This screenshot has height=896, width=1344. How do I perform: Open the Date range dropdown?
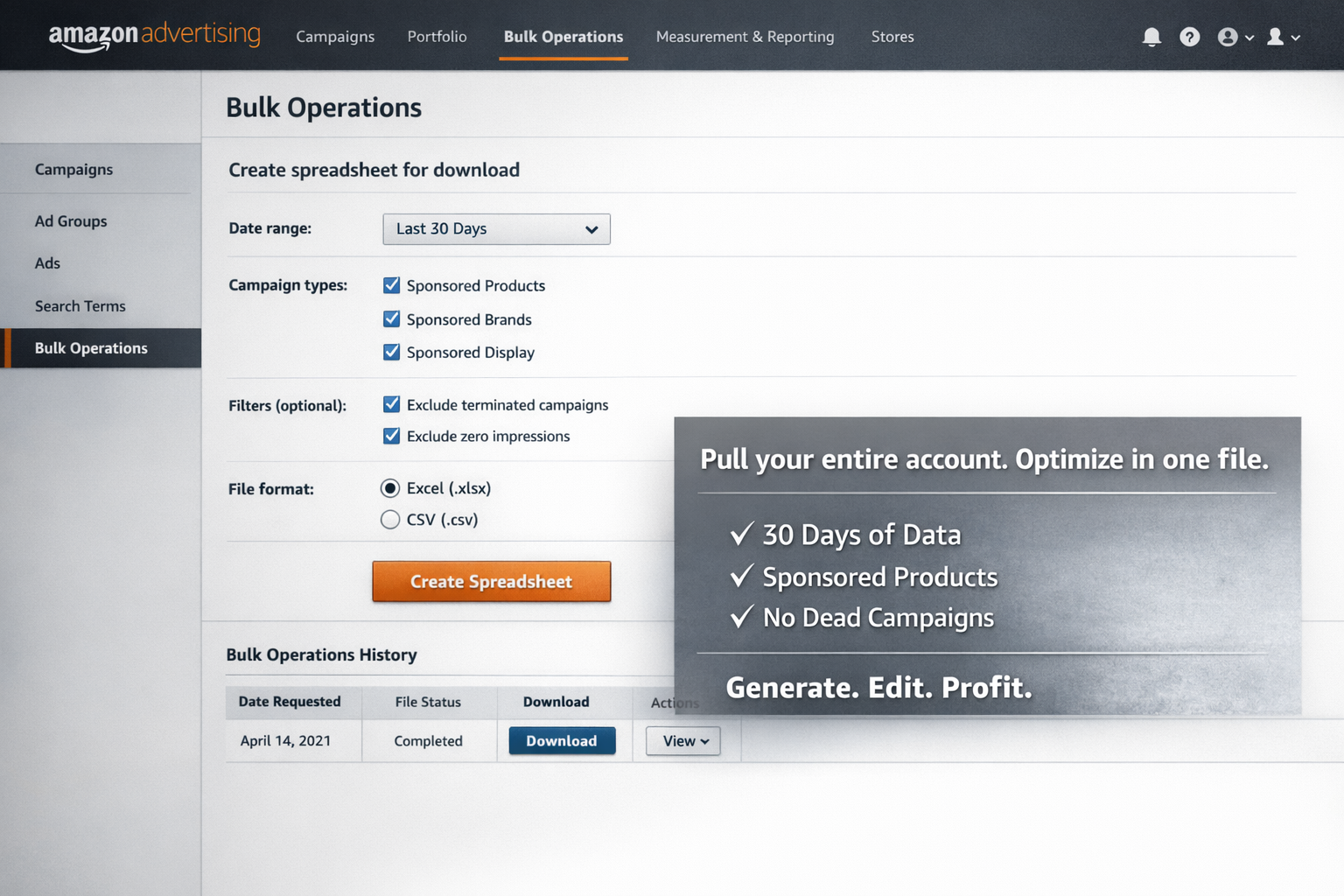pyautogui.click(x=496, y=228)
